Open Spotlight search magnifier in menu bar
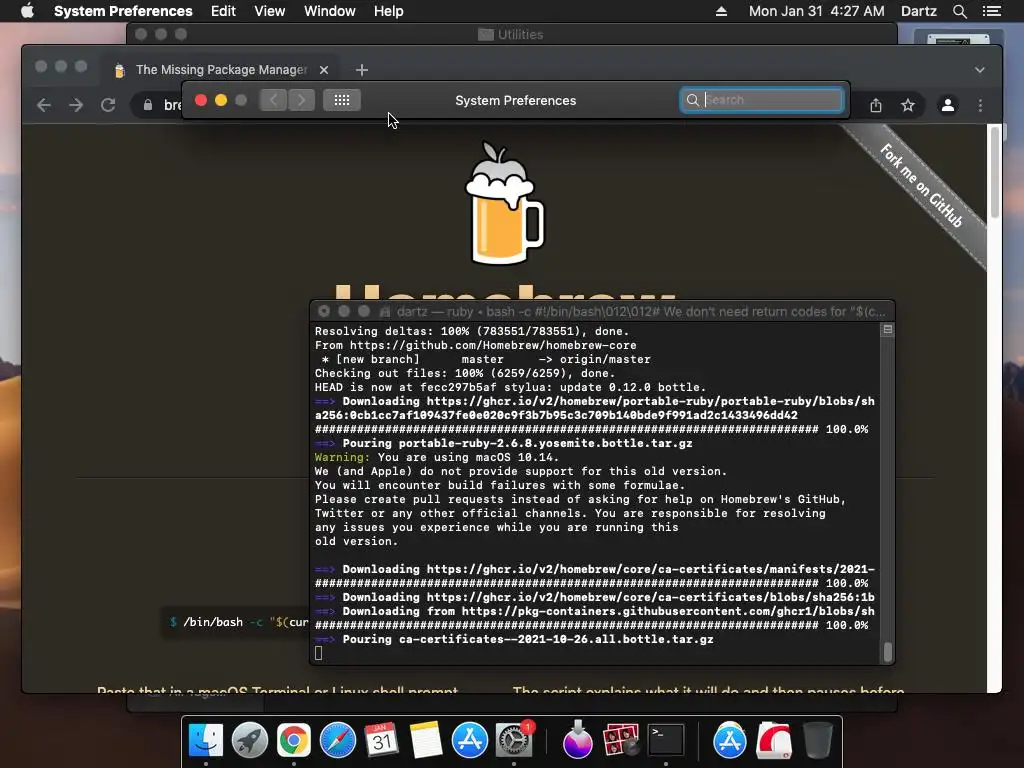Viewport: 1024px width, 768px height. point(959,11)
